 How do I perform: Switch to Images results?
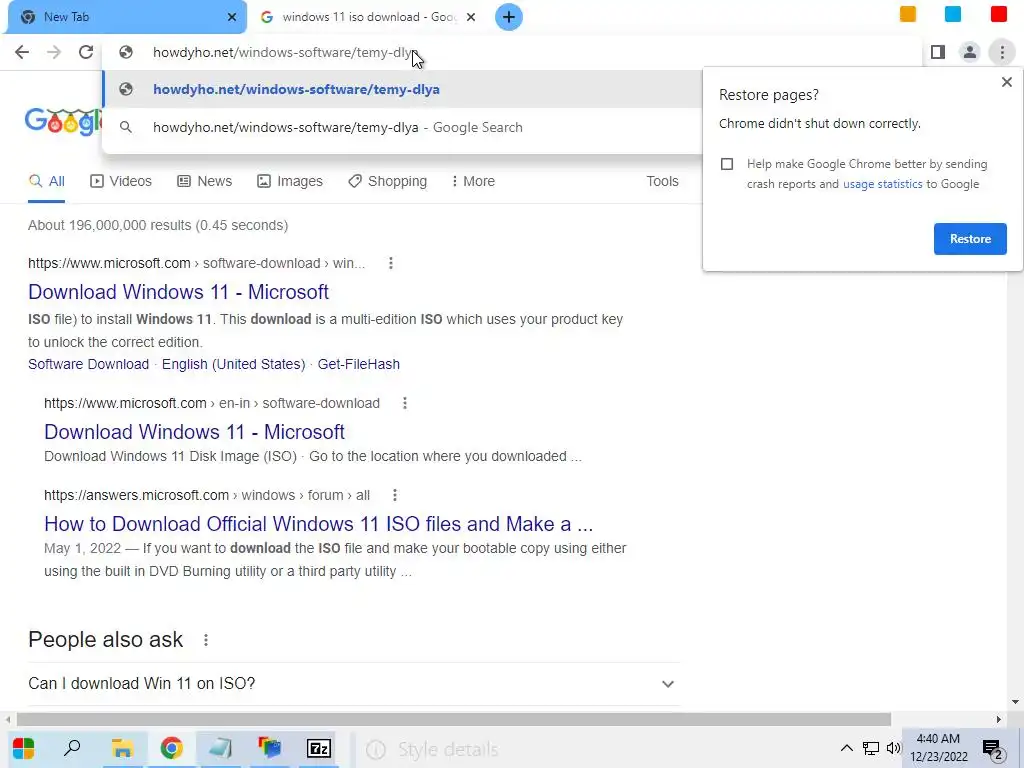pos(290,182)
